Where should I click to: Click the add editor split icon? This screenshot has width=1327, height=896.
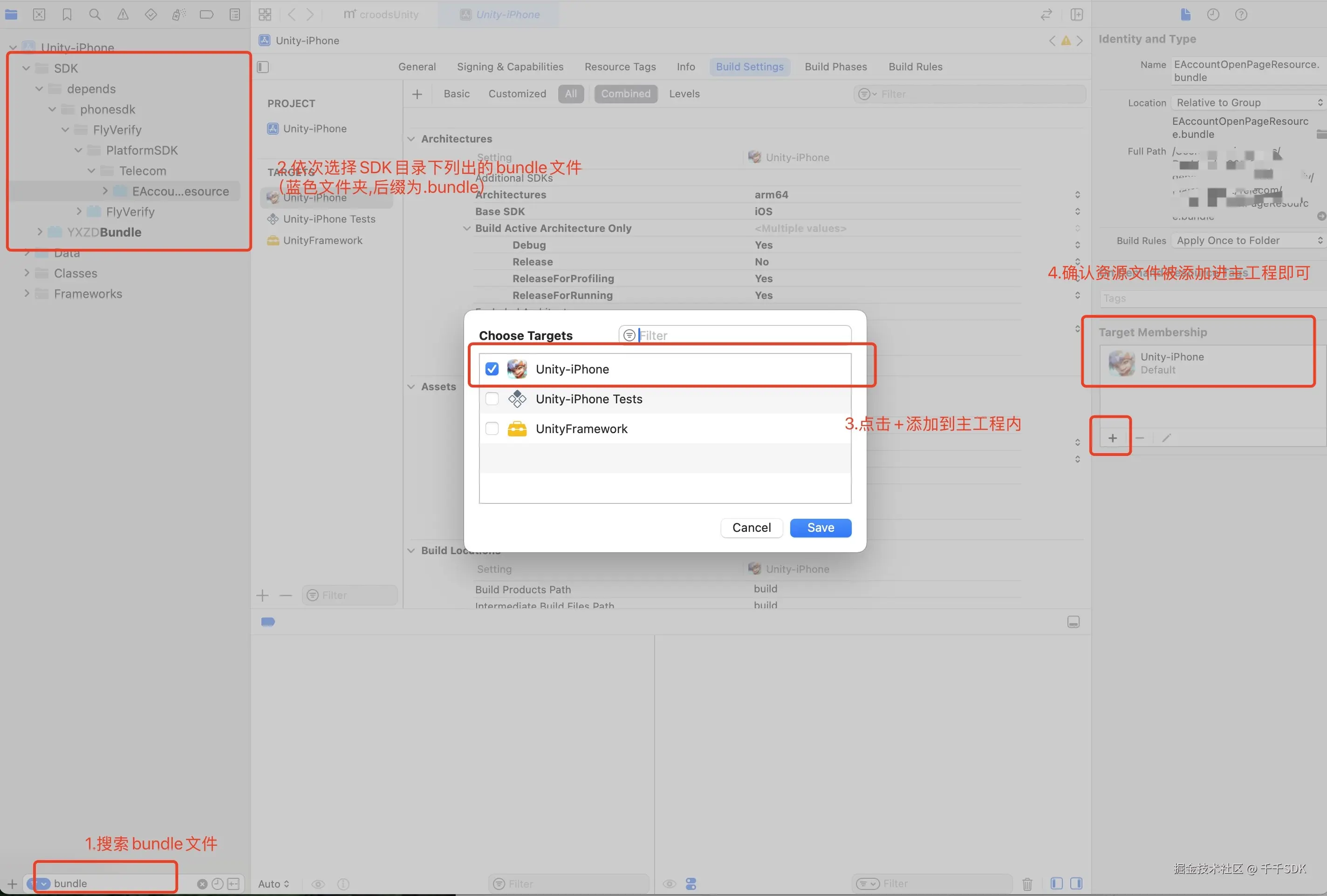pos(1076,14)
